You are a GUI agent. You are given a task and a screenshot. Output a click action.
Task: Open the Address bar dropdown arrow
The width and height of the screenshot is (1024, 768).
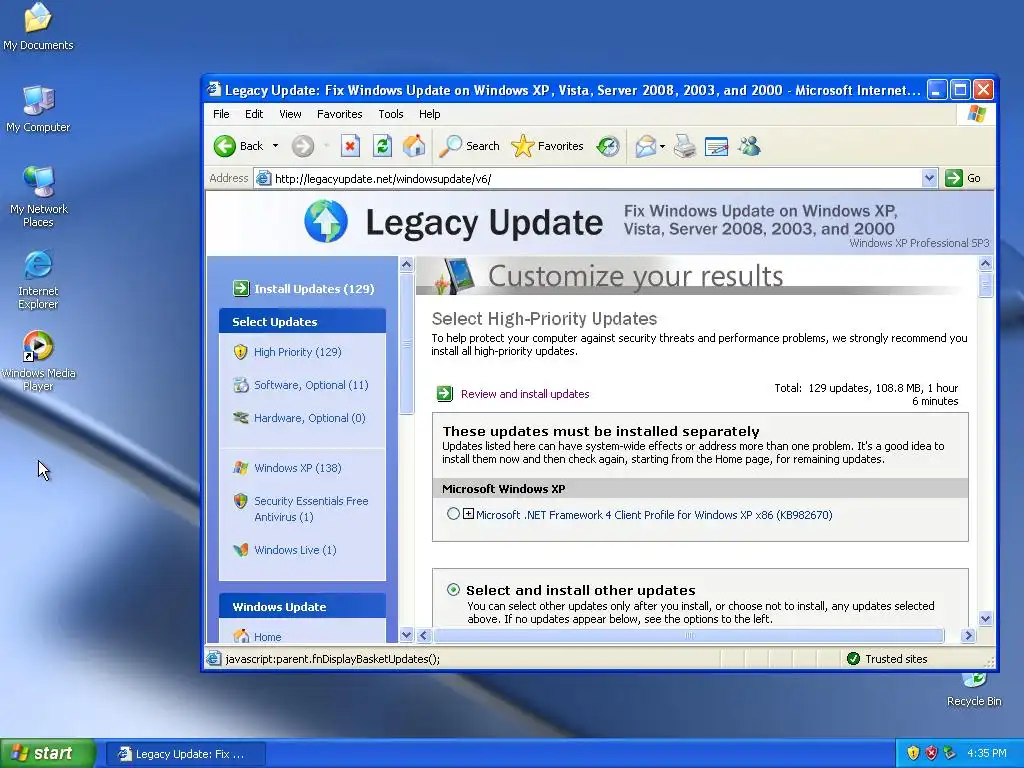(929, 178)
